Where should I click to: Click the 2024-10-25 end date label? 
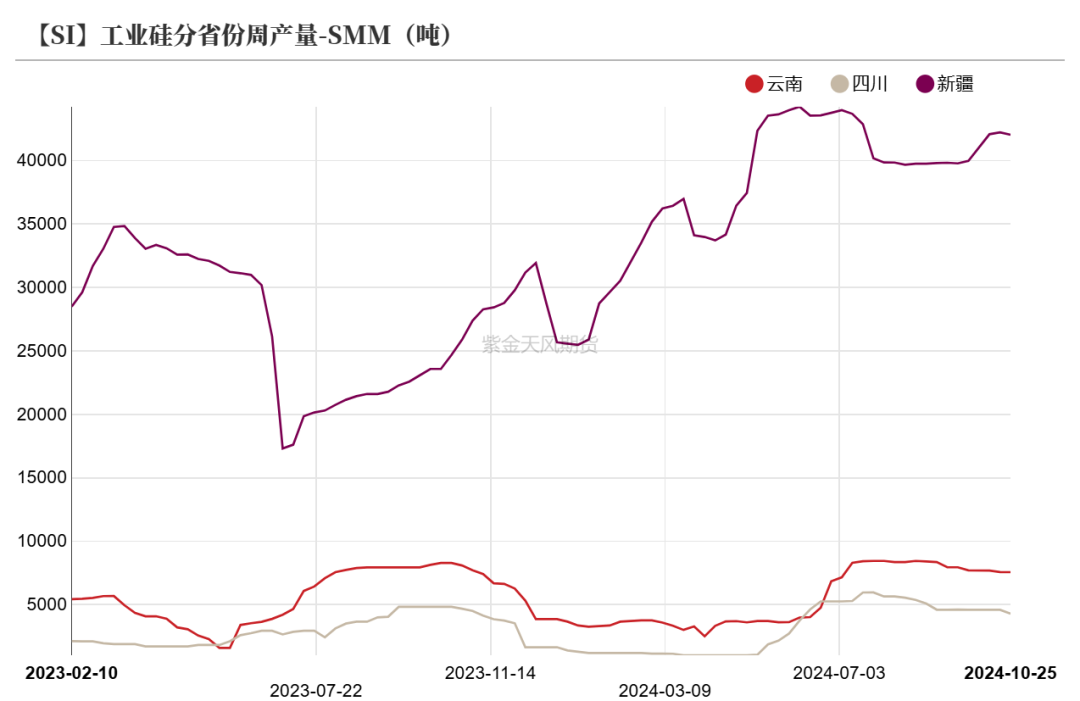pyautogui.click(x=1009, y=673)
